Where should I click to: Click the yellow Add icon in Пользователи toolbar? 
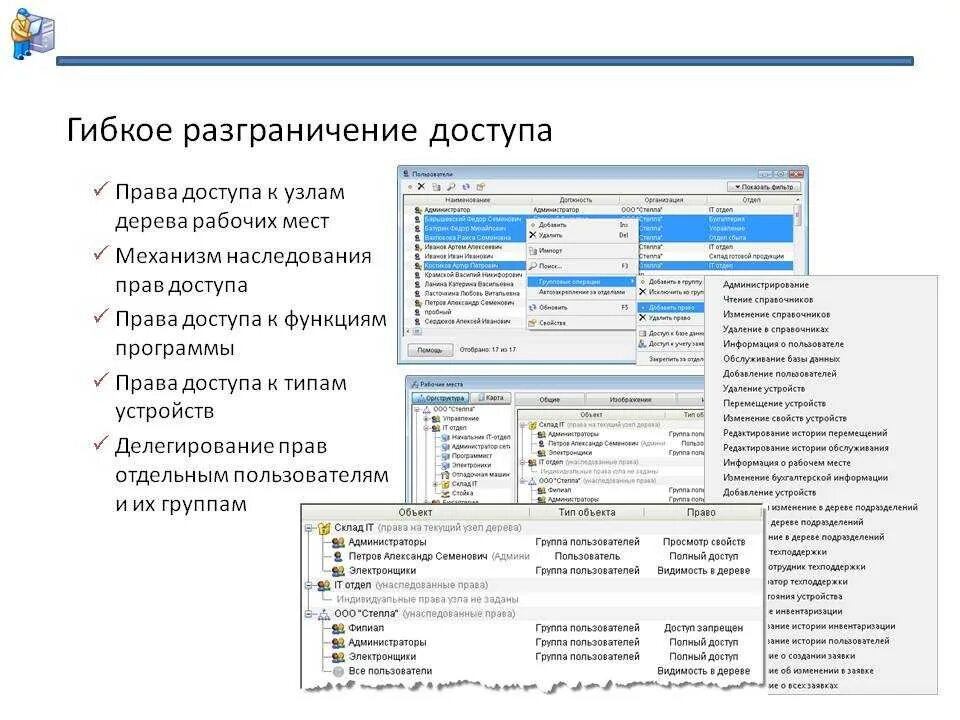409,187
